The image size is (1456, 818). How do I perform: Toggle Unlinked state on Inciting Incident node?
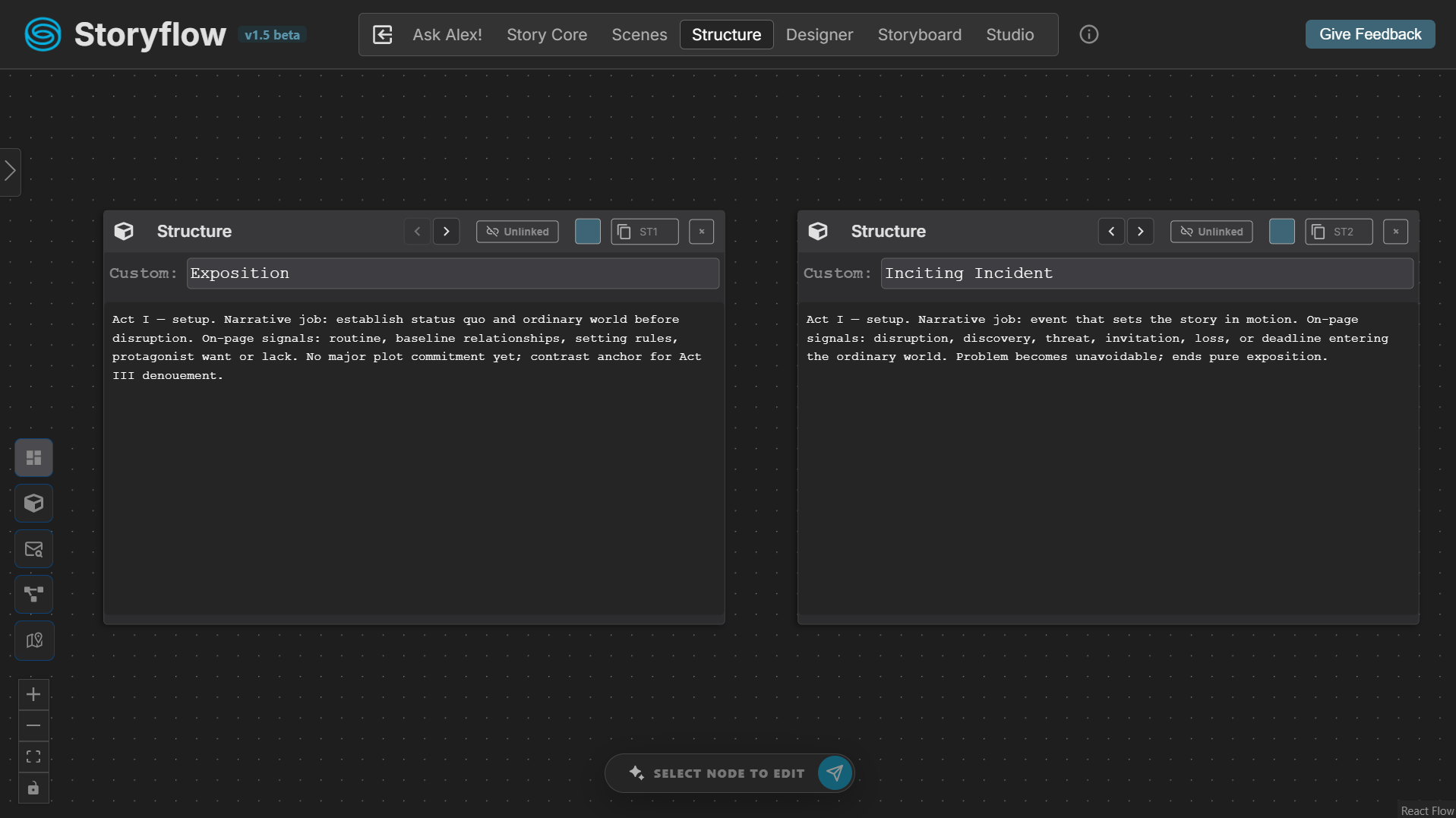tap(1211, 232)
